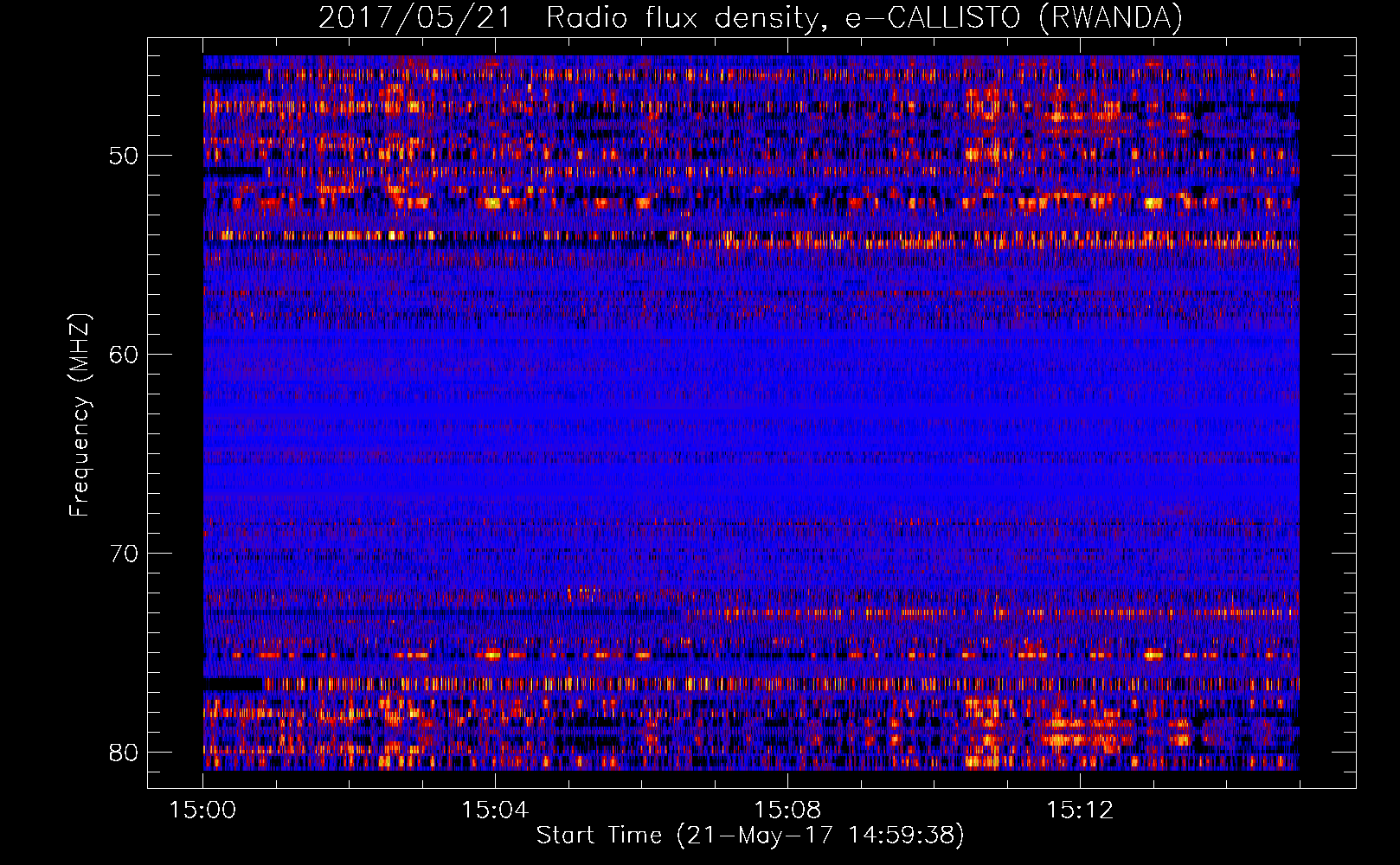Click the 15:12 time tick label
This screenshot has width=1400, height=865.
pos(1080,810)
